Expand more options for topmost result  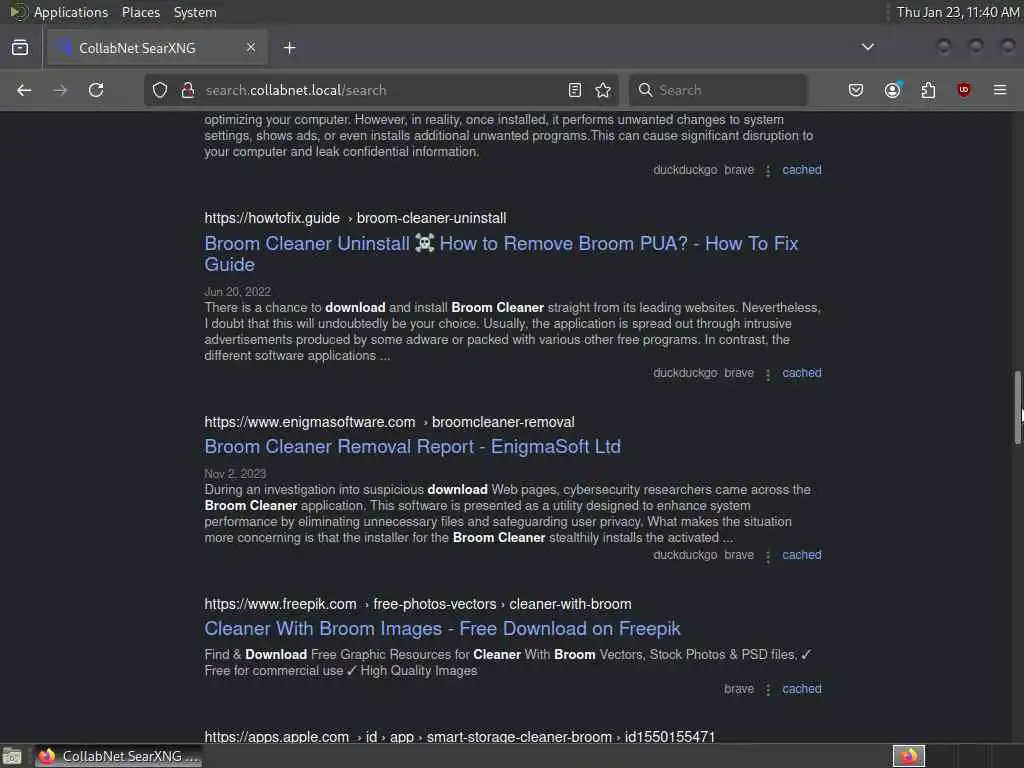768,171
